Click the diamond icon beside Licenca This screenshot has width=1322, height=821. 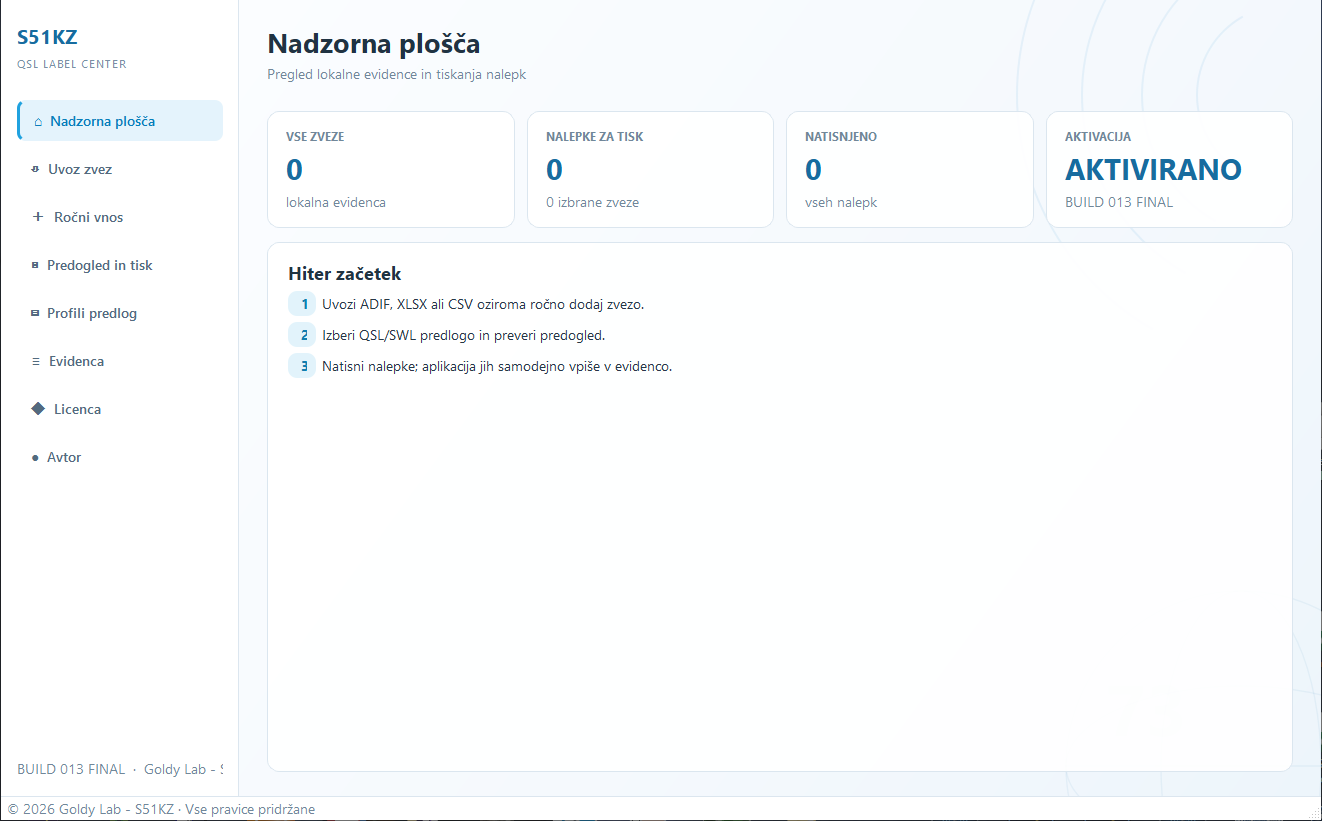[x=38, y=409]
